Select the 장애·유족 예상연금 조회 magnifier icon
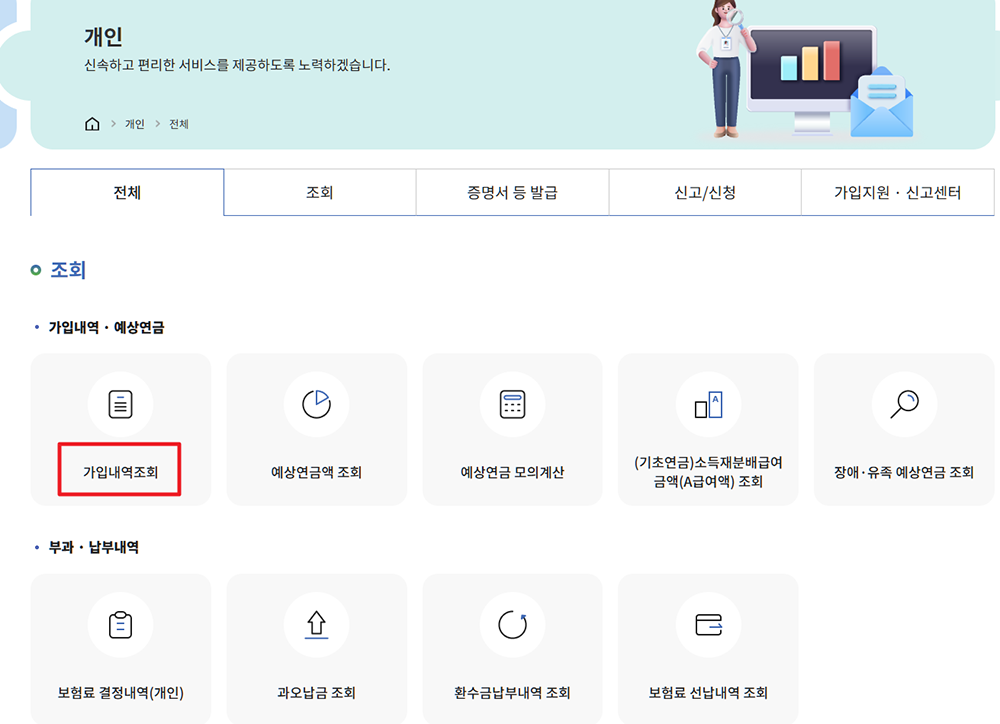This screenshot has height=724, width=1000. click(904, 405)
